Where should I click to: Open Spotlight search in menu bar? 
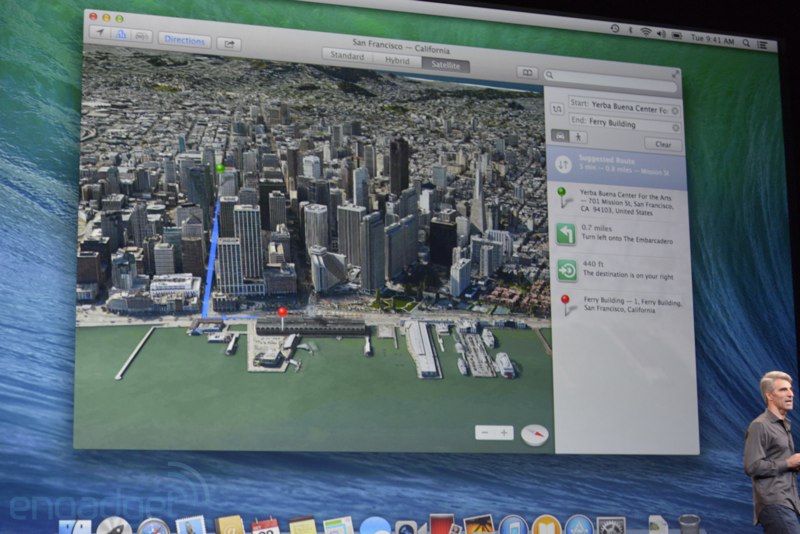746,43
